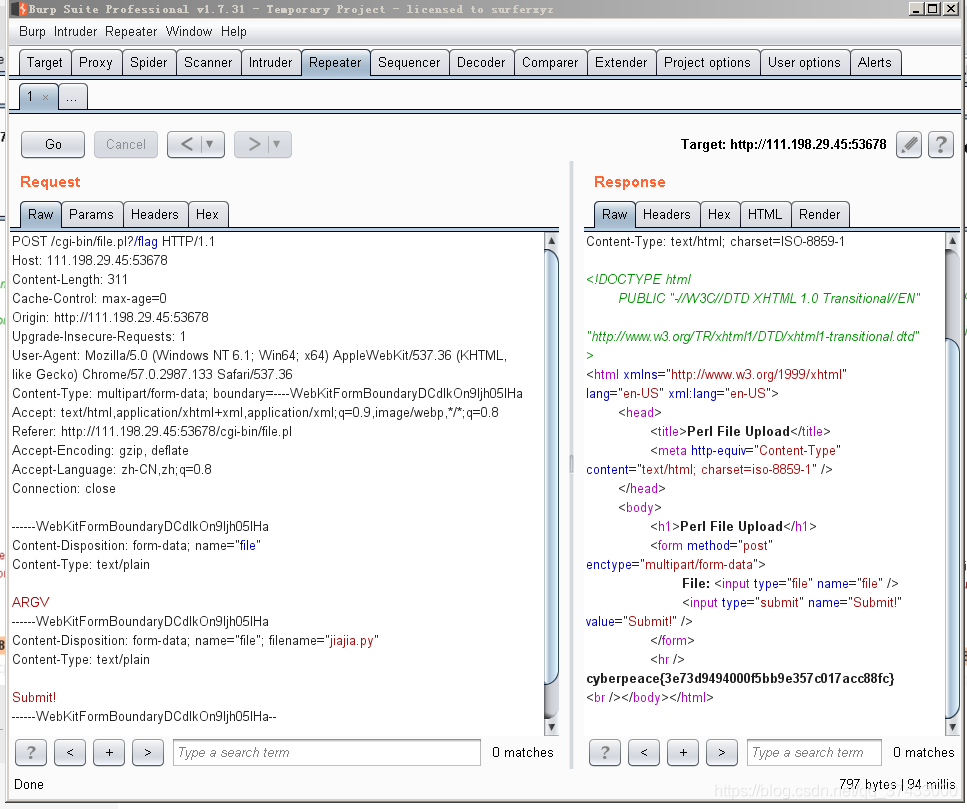
Task: Select the request Raw view tab
Action: coord(41,215)
